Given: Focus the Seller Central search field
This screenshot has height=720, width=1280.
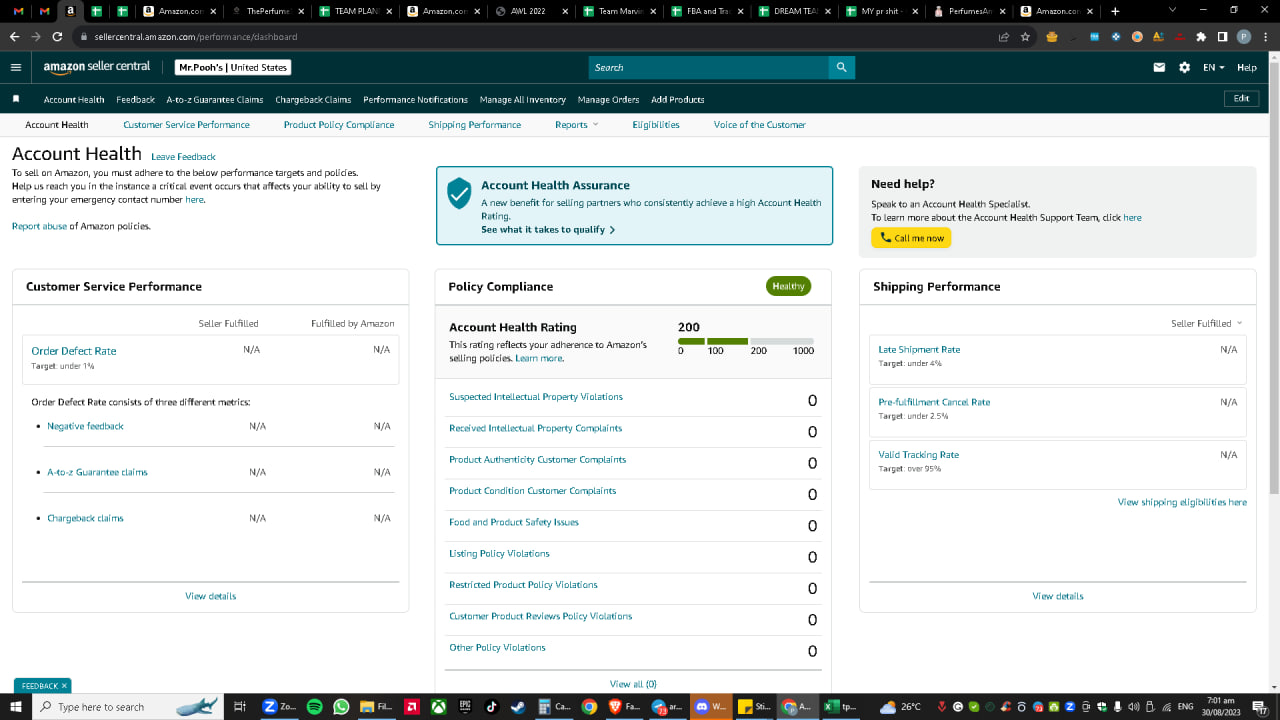Looking at the screenshot, I should [x=708, y=67].
